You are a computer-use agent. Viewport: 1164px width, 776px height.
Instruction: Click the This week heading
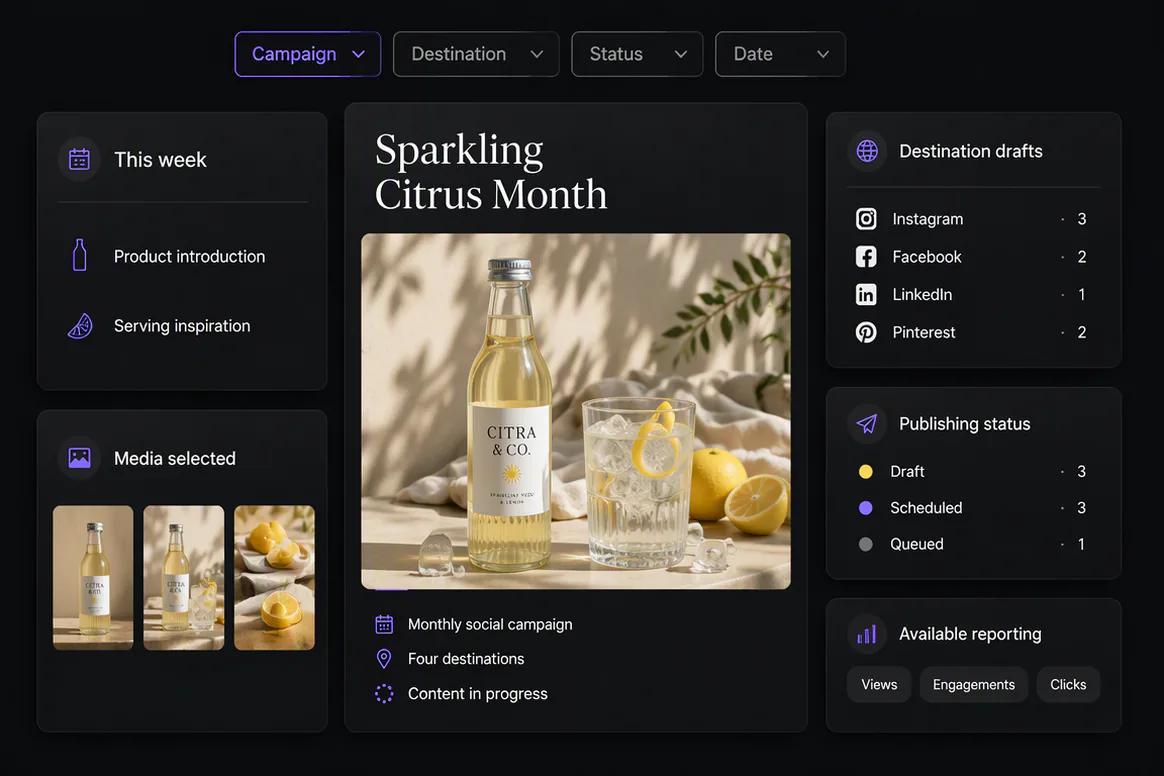pyautogui.click(x=160, y=160)
